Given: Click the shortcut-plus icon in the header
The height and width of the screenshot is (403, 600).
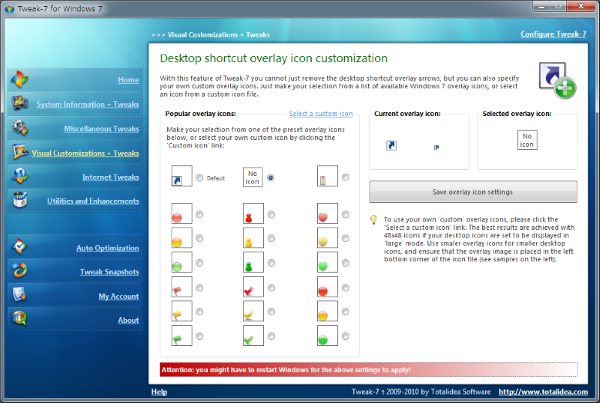Looking at the screenshot, I should pyautogui.click(x=557, y=80).
